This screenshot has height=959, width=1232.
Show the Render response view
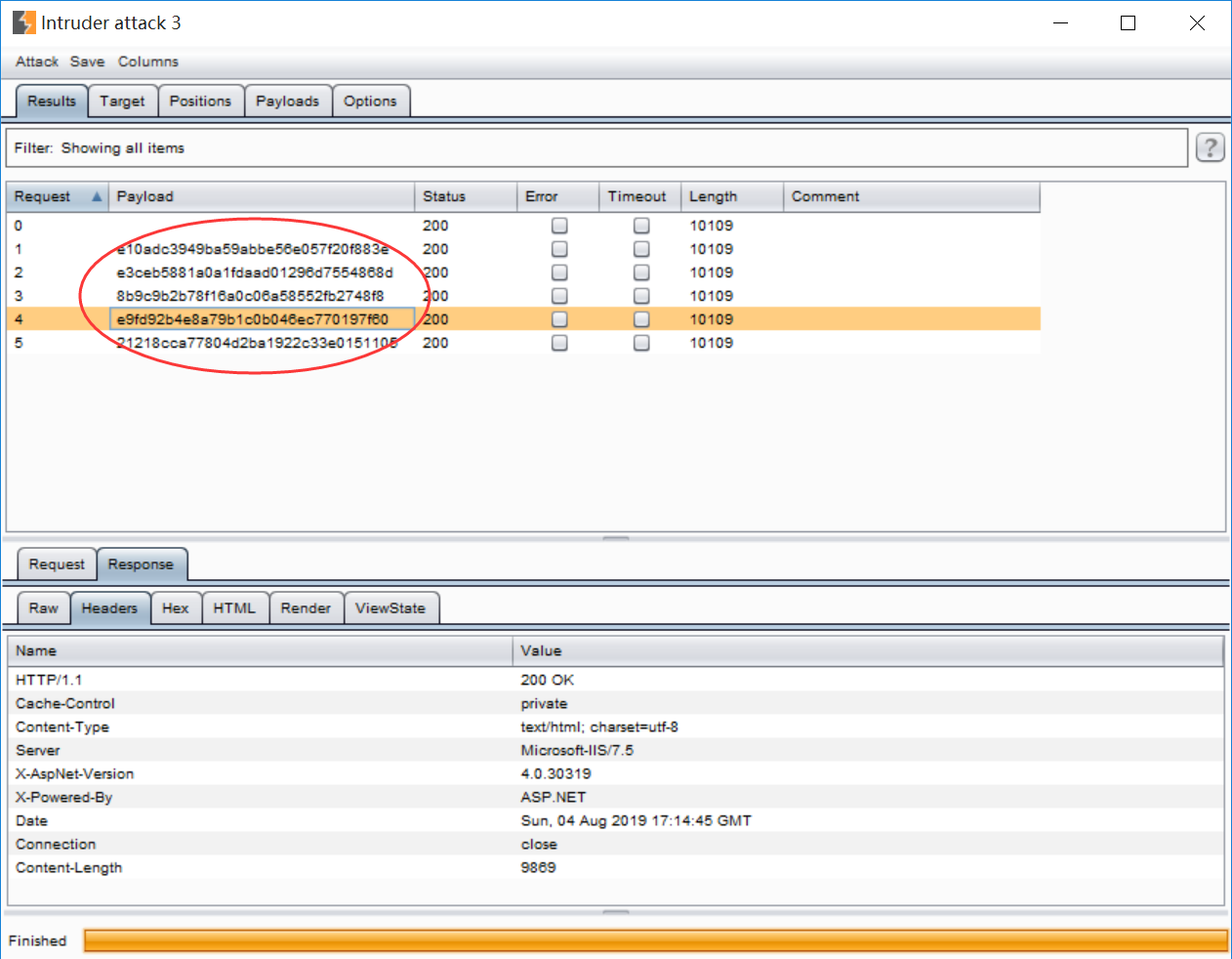pos(306,607)
